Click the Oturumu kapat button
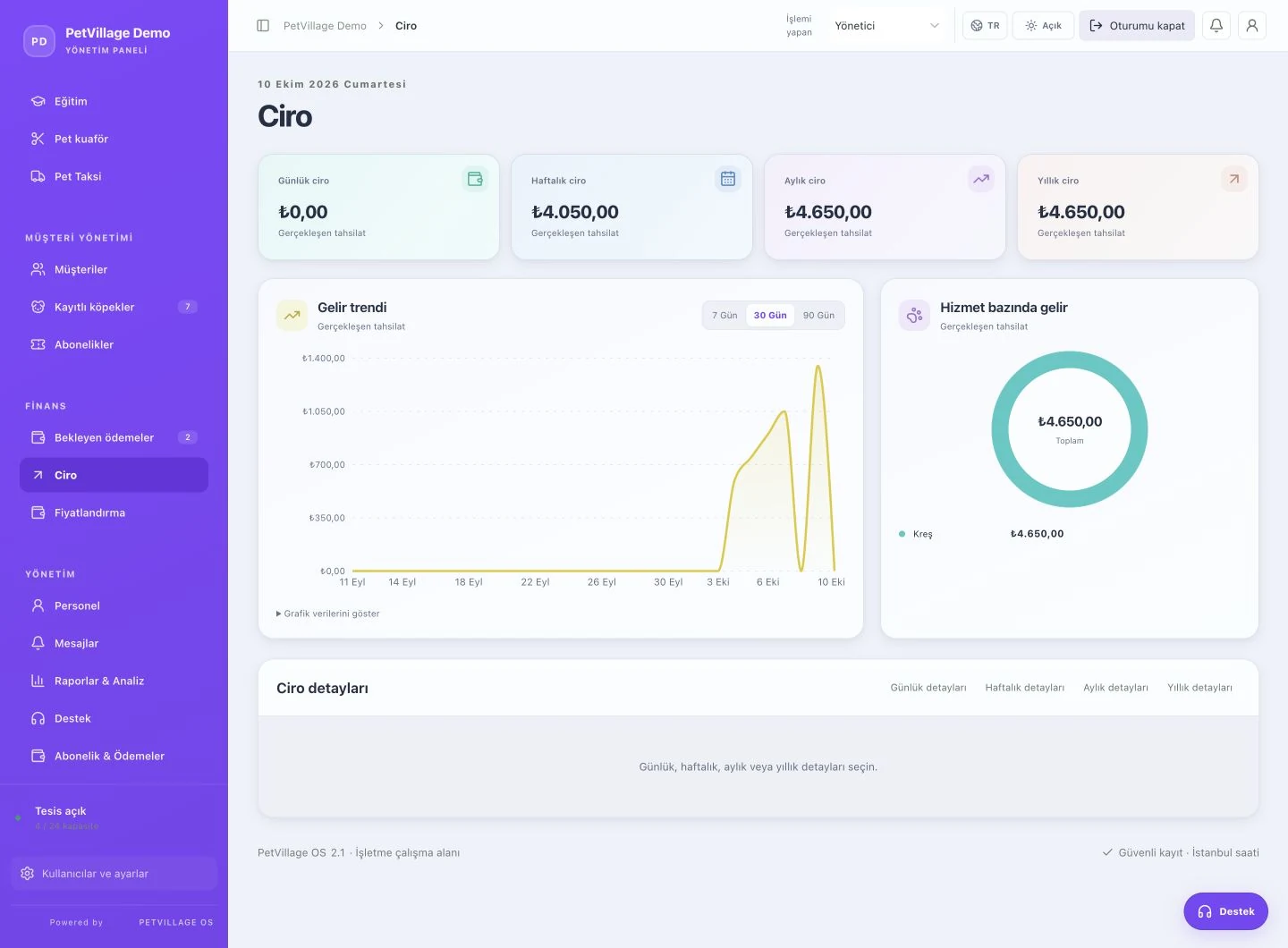The width and height of the screenshot is (1288, 948). click(x=1137, y=26)
